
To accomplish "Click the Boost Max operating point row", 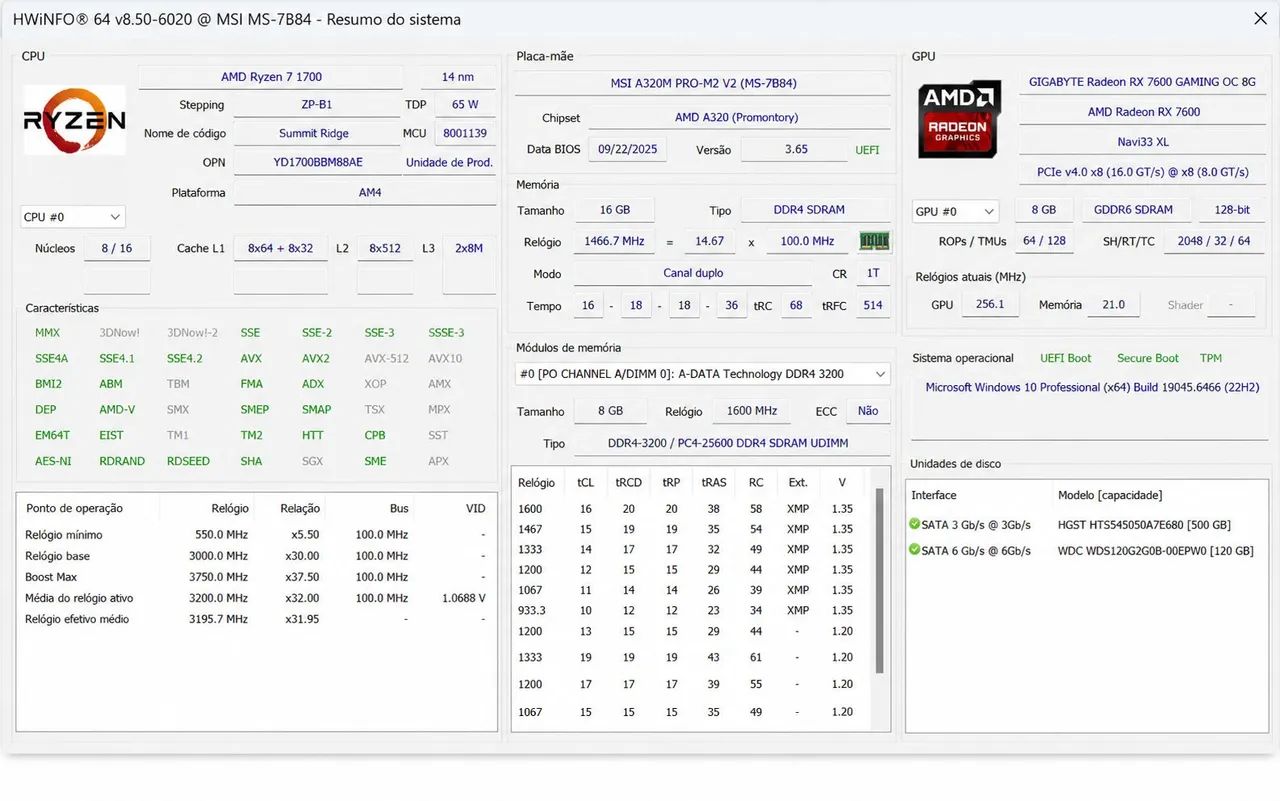I will pos(255,577).
